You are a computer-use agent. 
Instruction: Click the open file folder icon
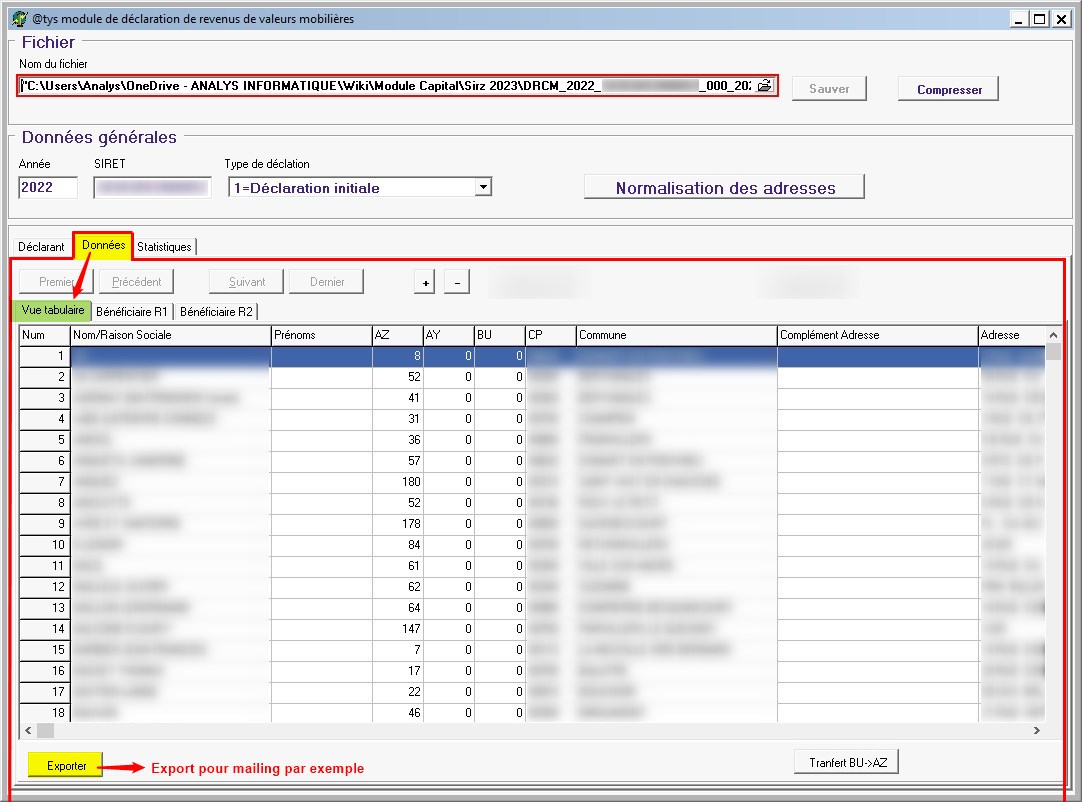[765, 86]
